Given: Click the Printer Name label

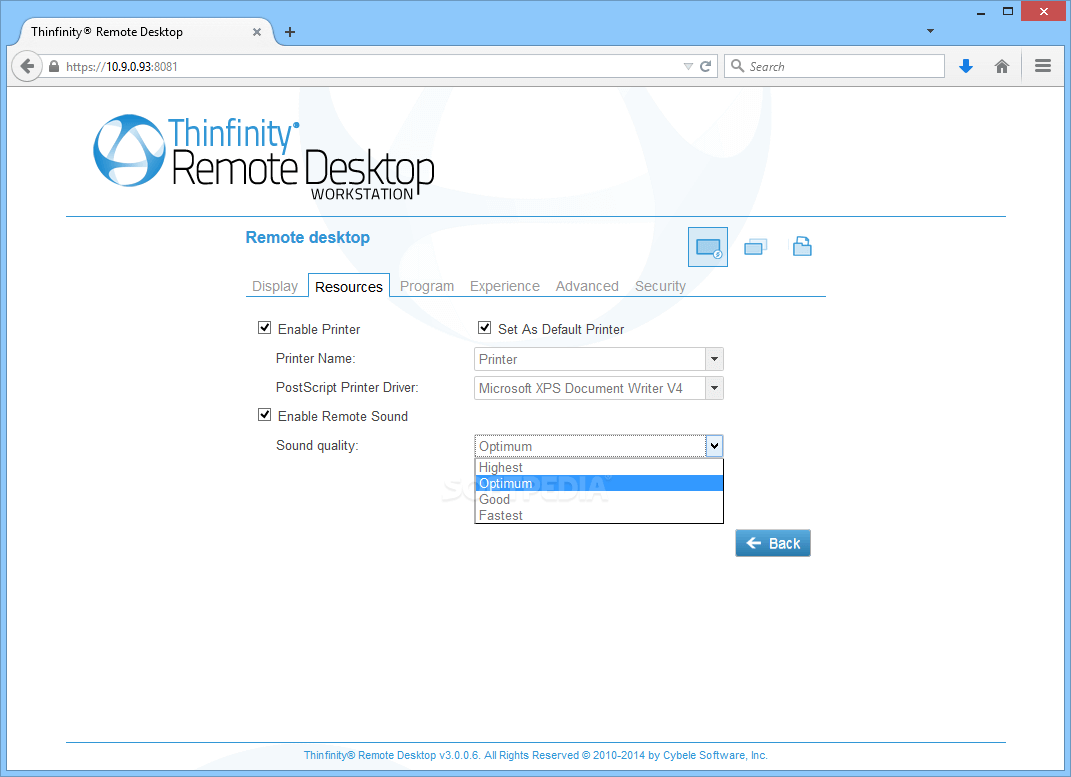Looking at the screenshot, I should tap(316, 358).
